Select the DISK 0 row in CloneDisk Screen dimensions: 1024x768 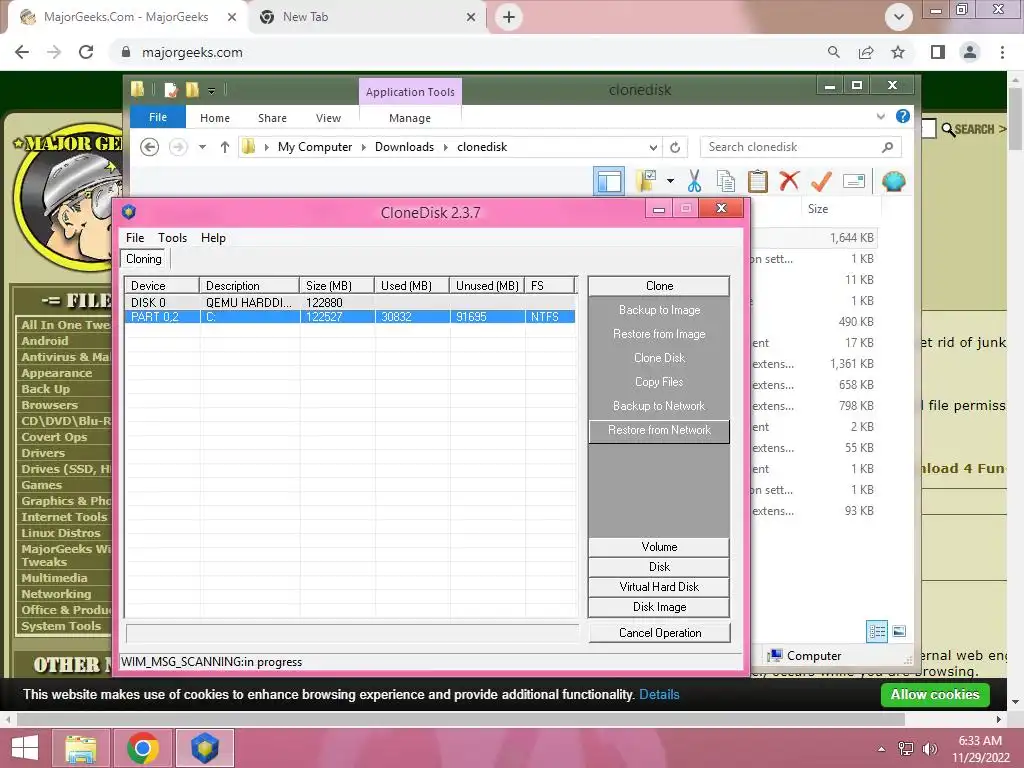click(x=349, y=302)
